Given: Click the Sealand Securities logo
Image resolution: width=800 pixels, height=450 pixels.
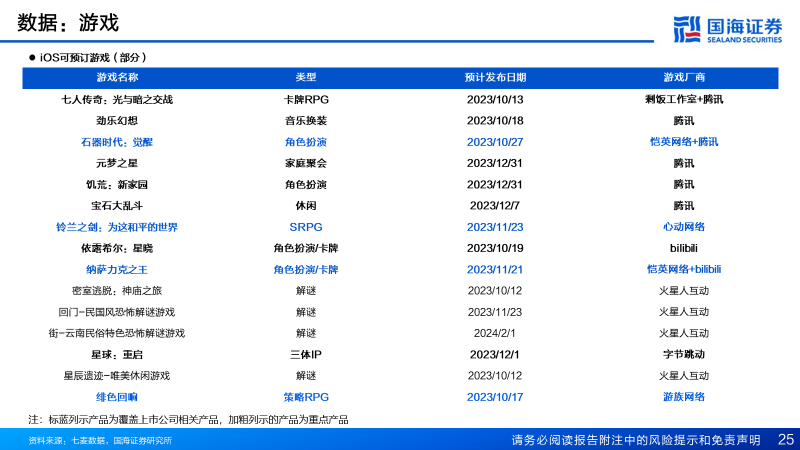Looking at the screenshot, I should 727,30.
